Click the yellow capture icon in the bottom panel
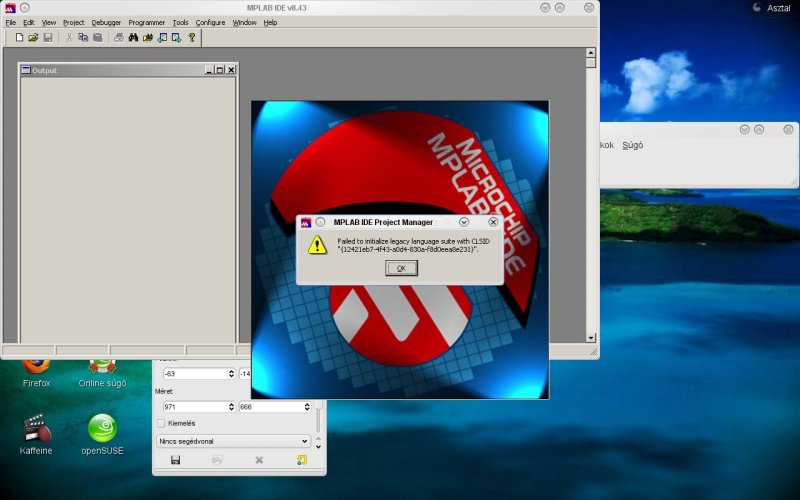Viewport: 800px width, 500px height. [x=302, y=460]
